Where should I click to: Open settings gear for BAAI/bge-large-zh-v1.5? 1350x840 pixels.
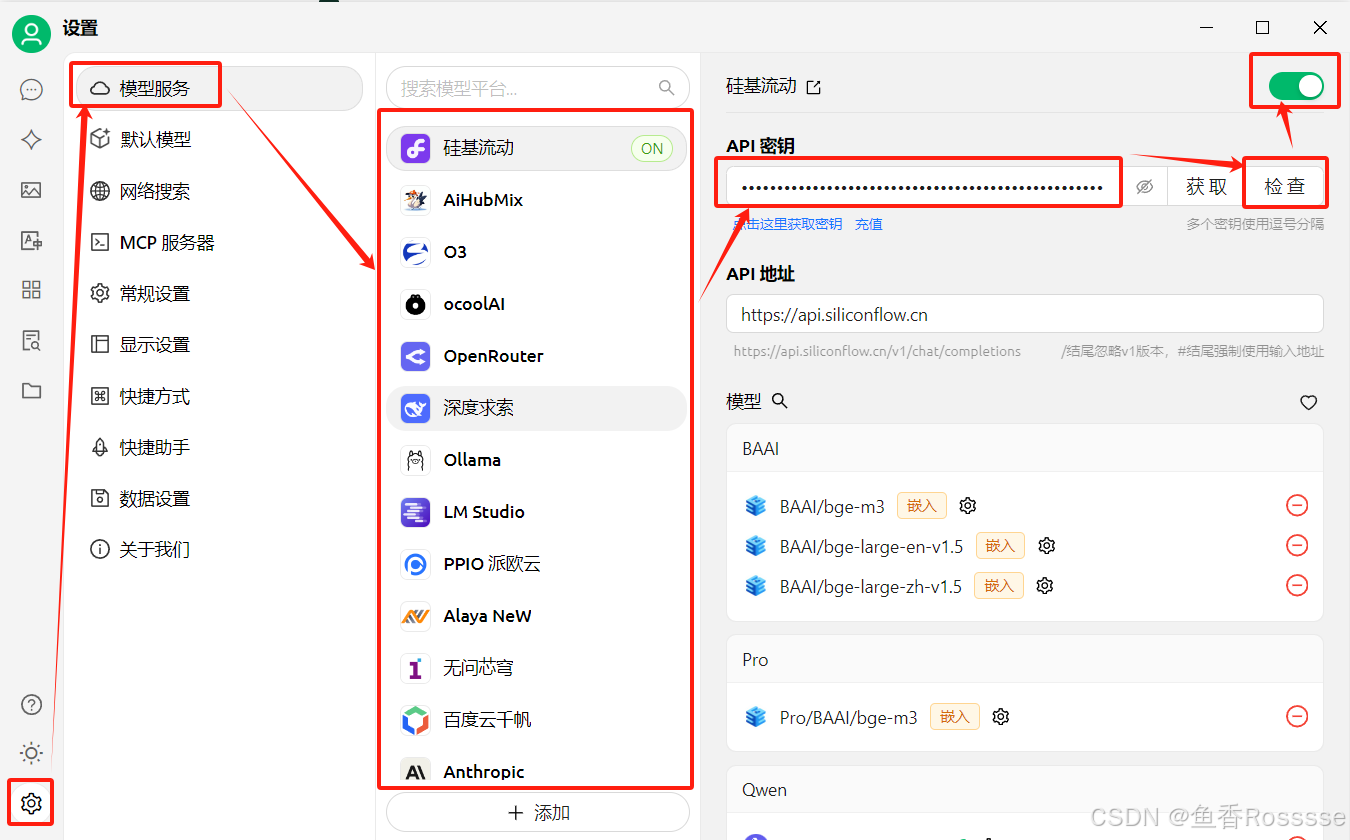point(1045,586)
